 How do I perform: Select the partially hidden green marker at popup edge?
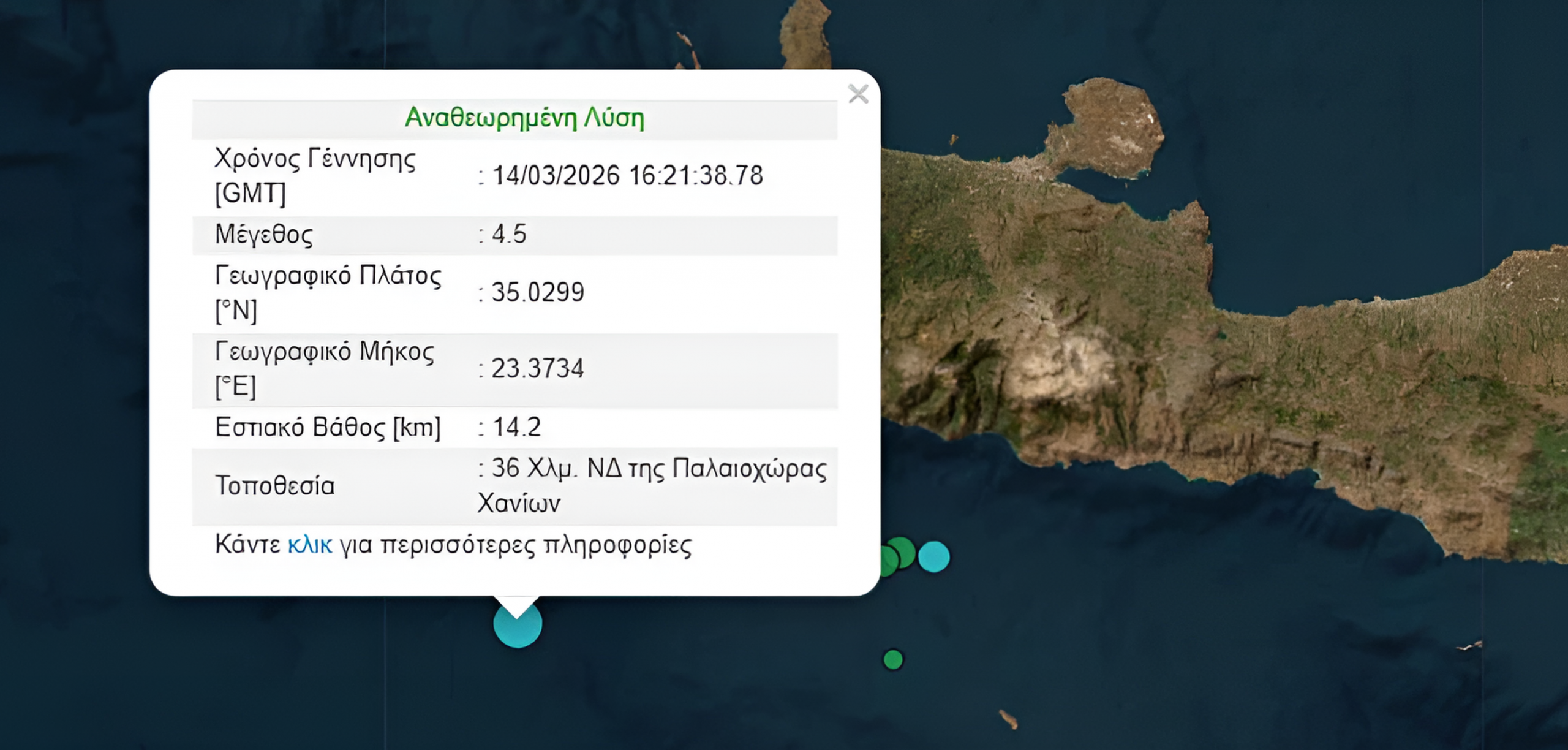[x=888, y=562]
